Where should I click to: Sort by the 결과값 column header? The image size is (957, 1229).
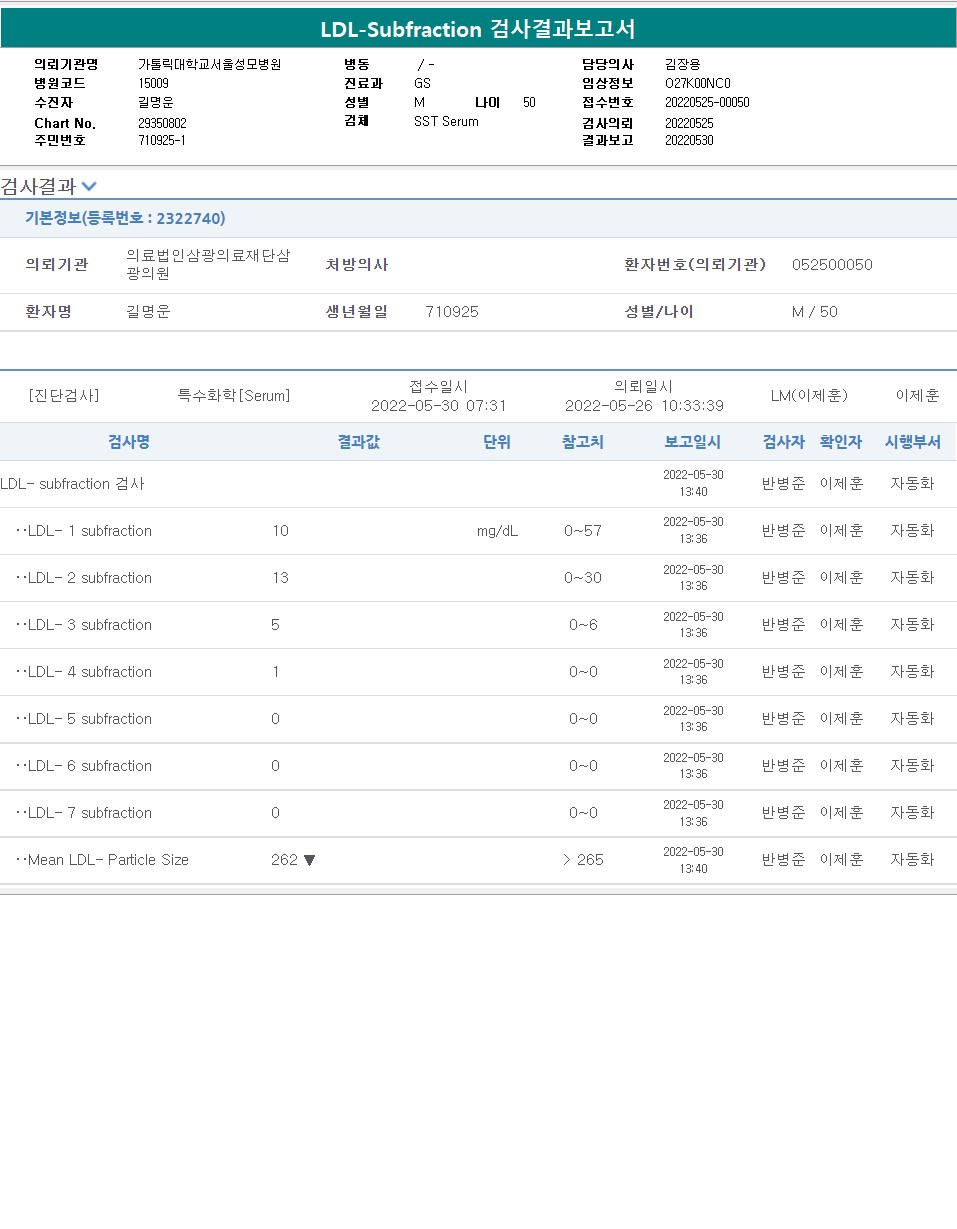click(x=358, y=442)
